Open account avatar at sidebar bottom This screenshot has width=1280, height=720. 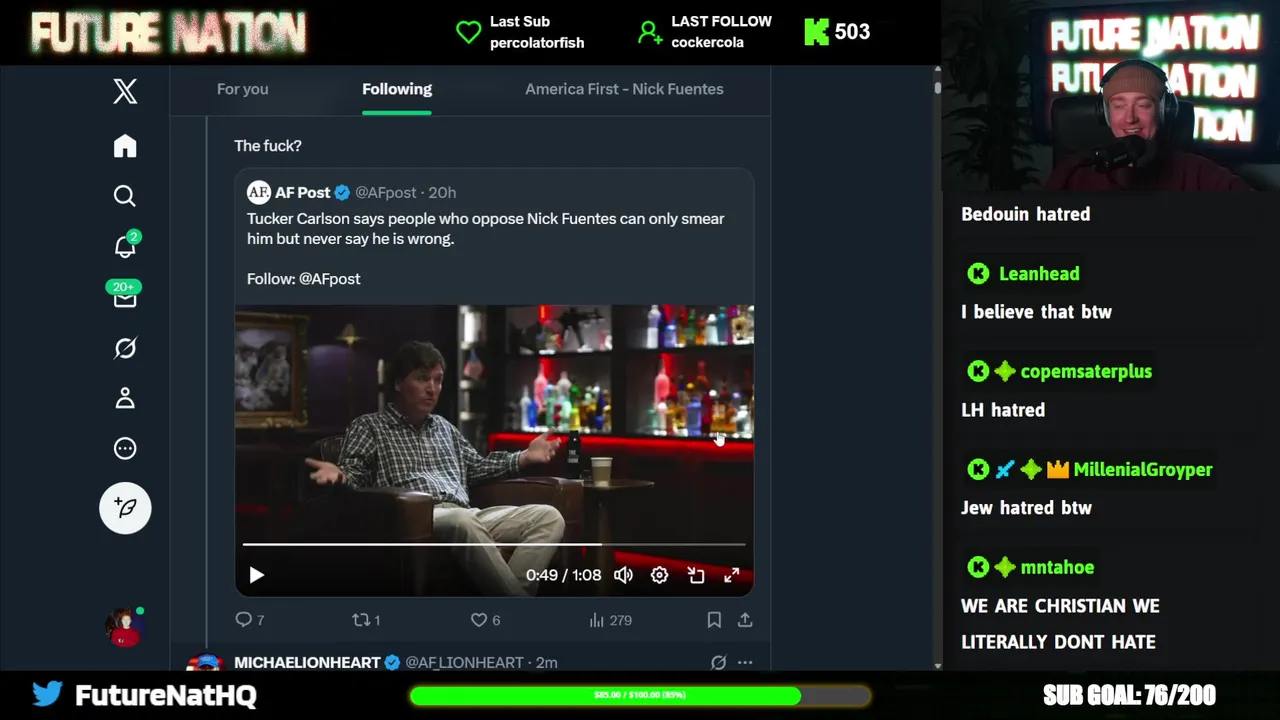[x=125, y=626]
